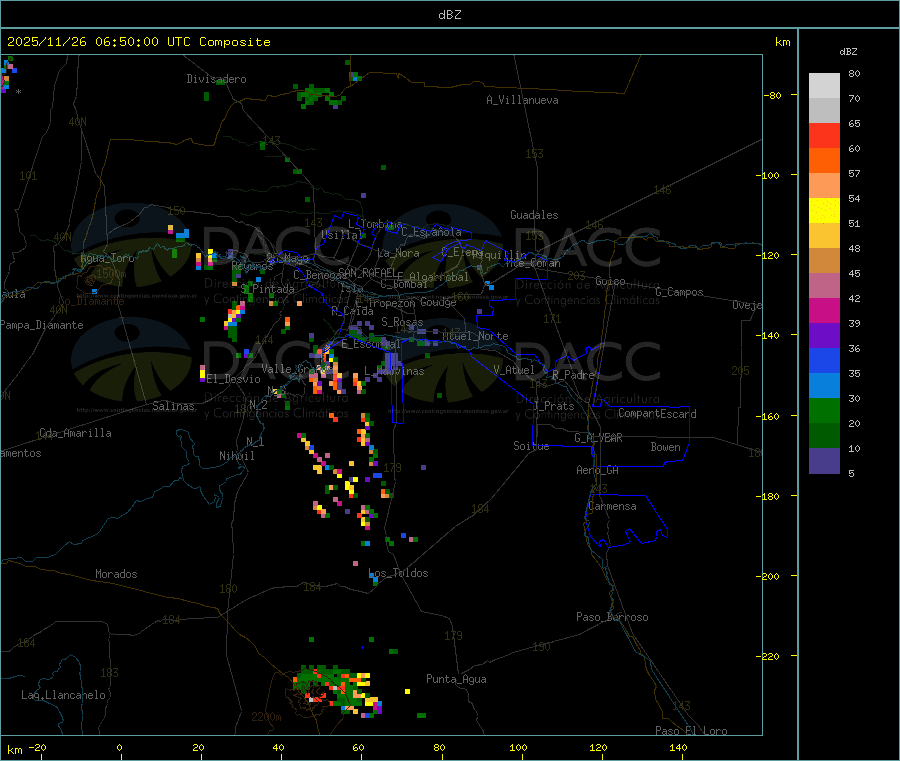This screenshot has width=900, height=761.
Task: Click the 'El_Desvio' map label
Action: (x=234, y=379)
